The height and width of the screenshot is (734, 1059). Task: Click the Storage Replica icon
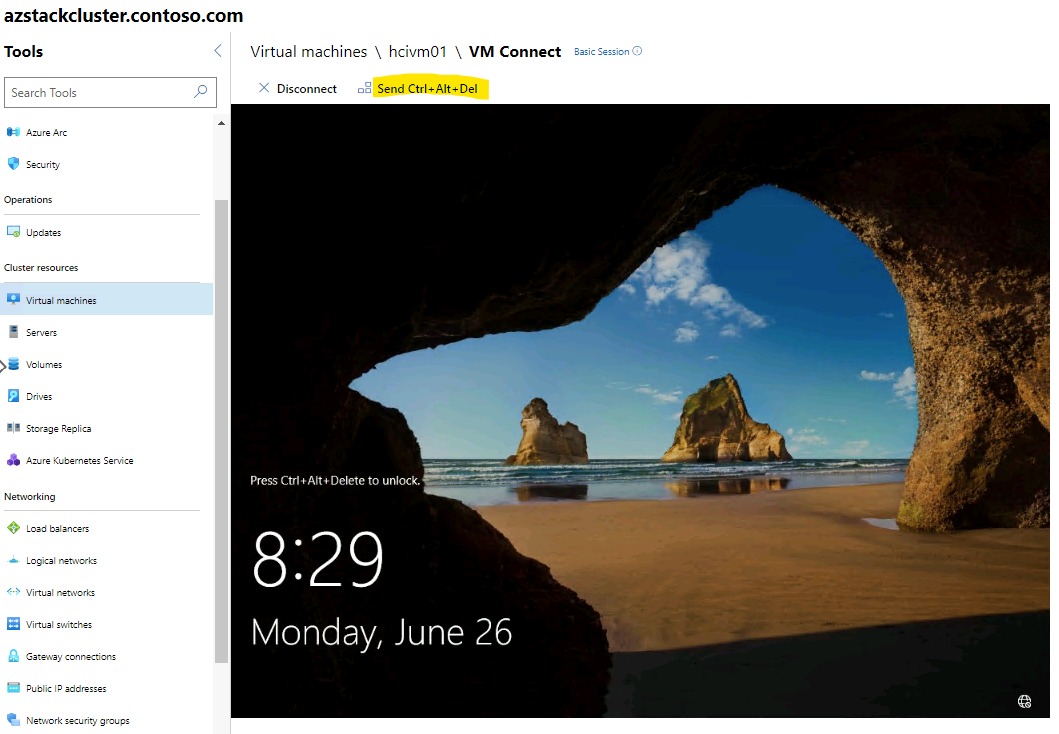[x=13, y=427]
